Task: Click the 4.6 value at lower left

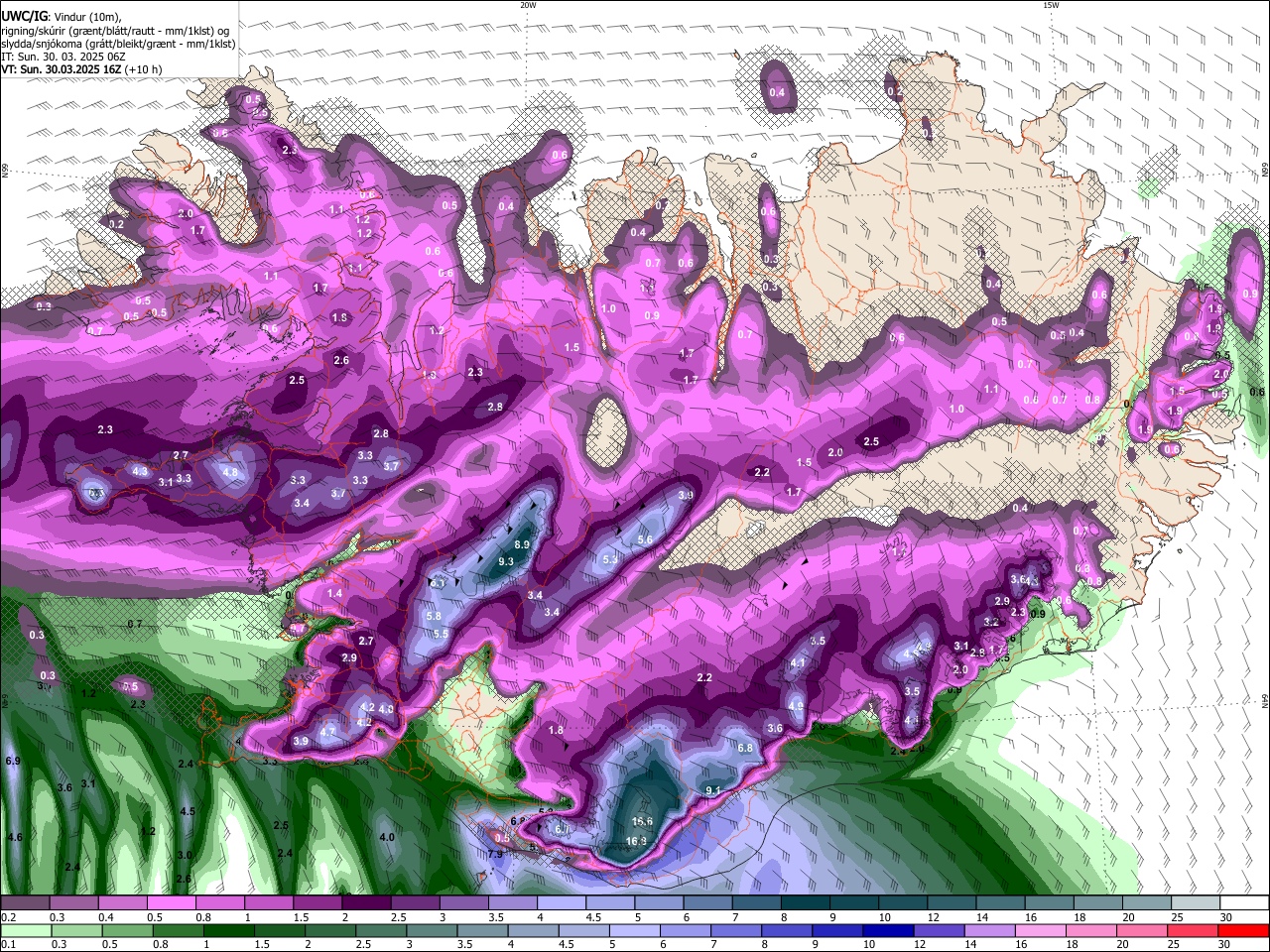Action: coord(15,837)
